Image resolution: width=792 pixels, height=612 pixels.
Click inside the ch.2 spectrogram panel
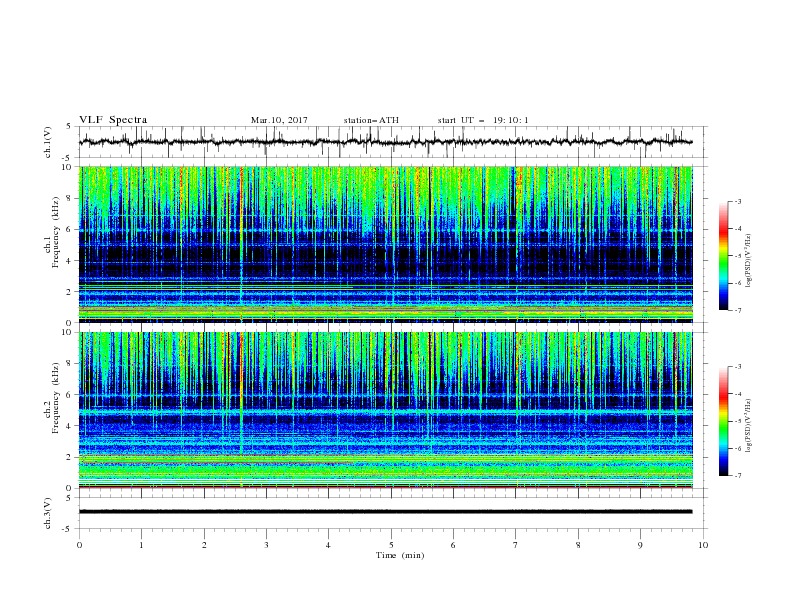pos(385,410)
